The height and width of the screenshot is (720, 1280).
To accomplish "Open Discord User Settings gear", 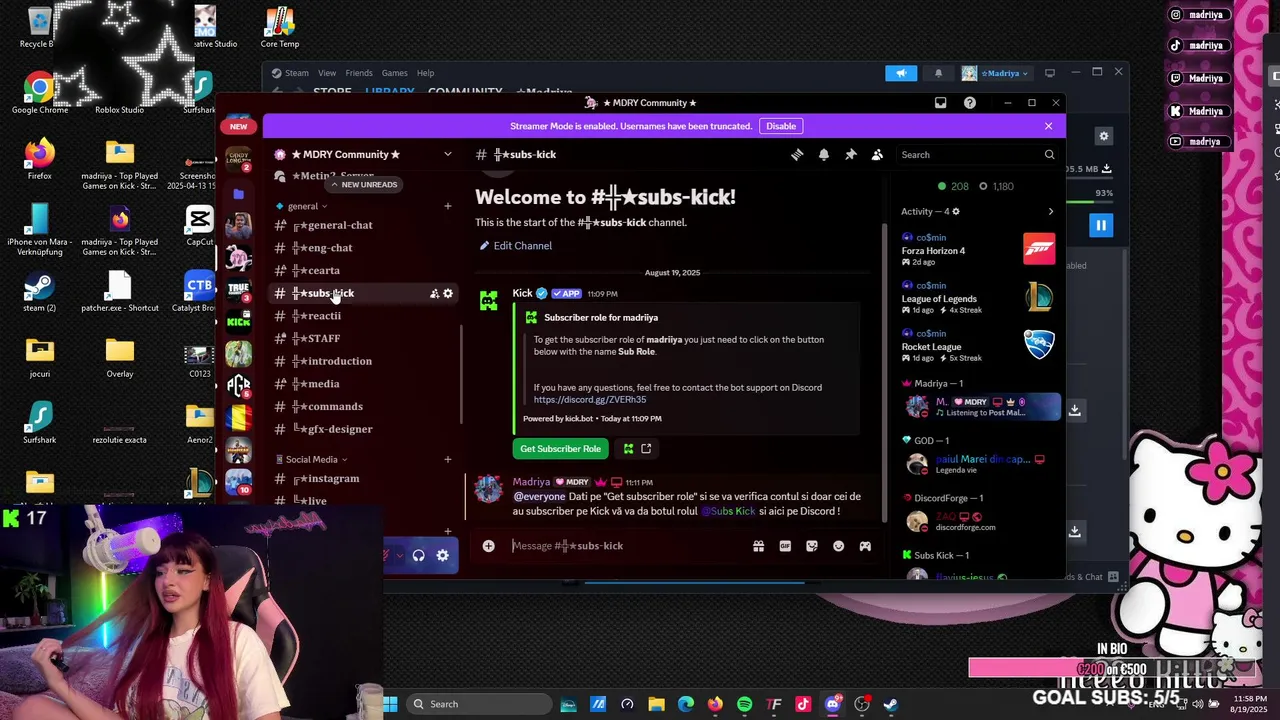I will (x=443, y=556).
